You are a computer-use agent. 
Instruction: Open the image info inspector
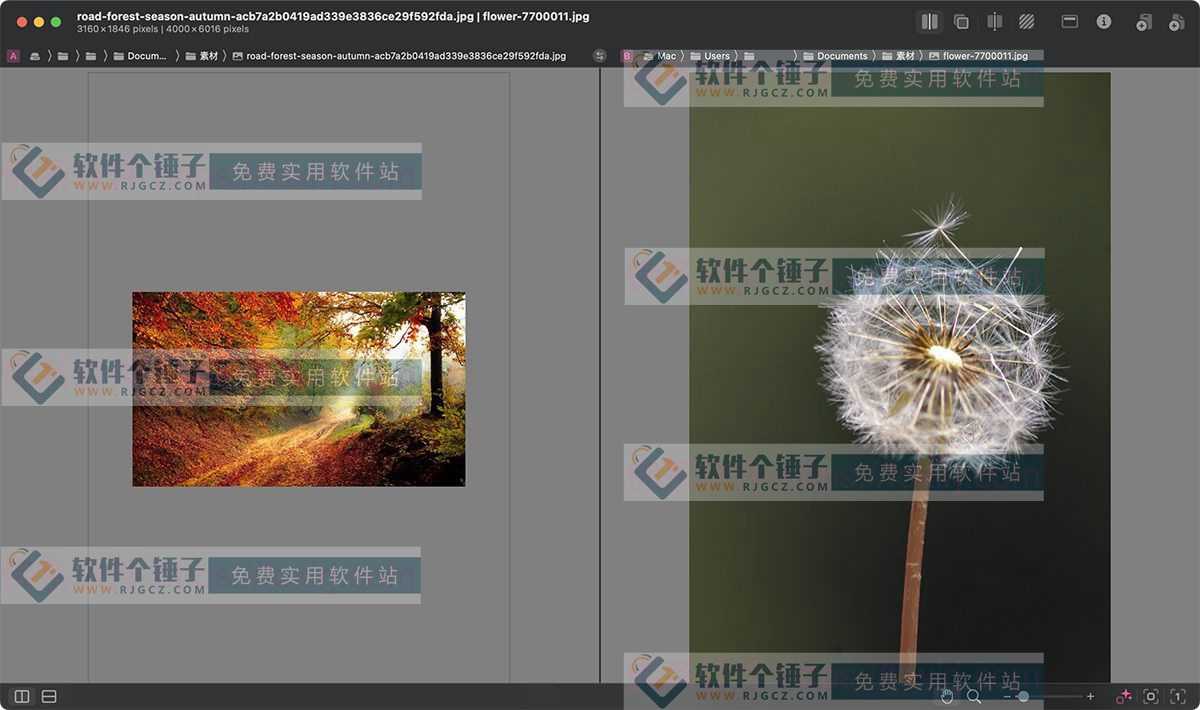[x=1104, y=21]
